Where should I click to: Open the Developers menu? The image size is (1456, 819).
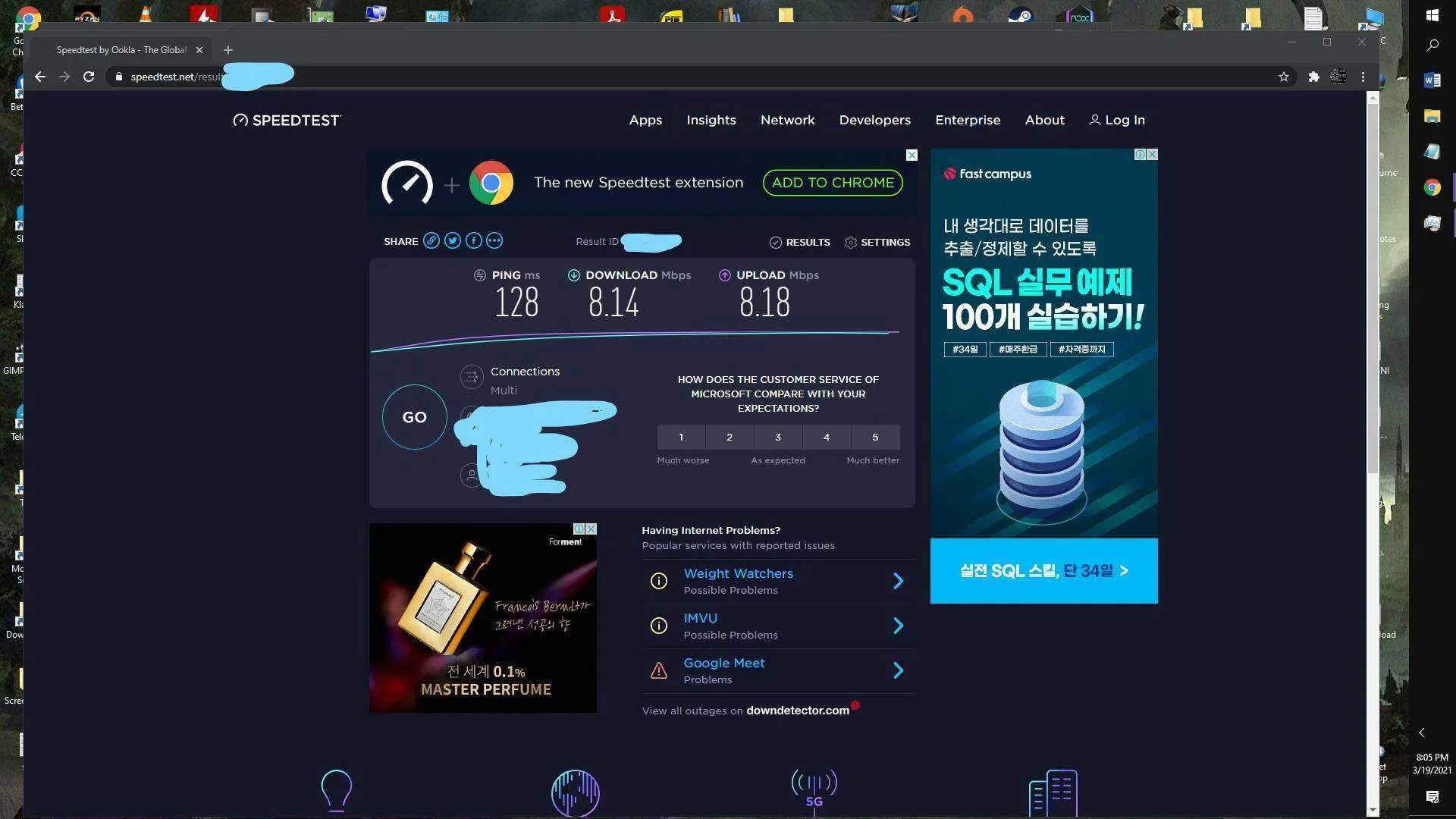pyautogui.click(x=875, y=120)
